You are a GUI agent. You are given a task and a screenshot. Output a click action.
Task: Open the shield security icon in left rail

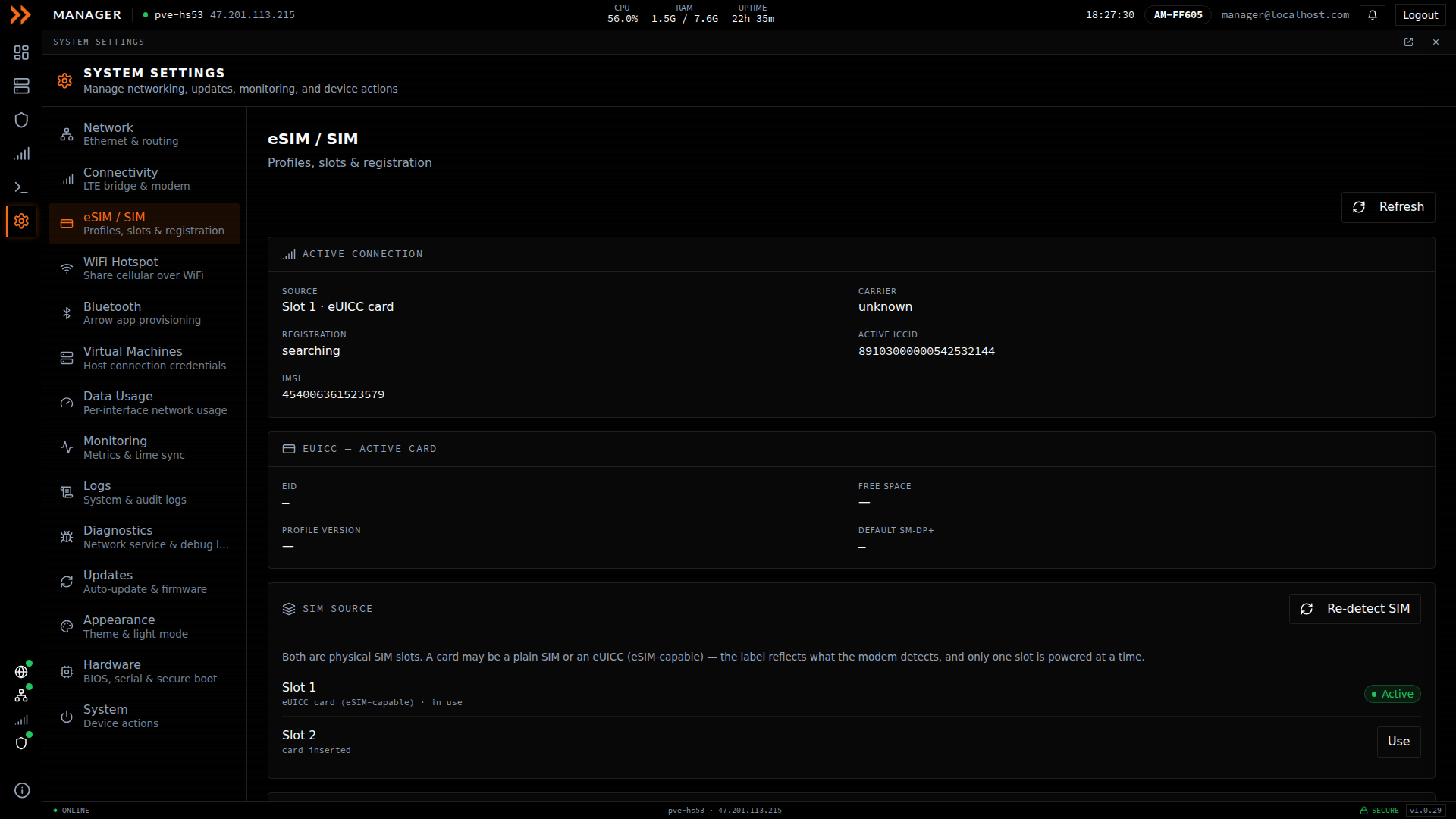pos(21,120)
